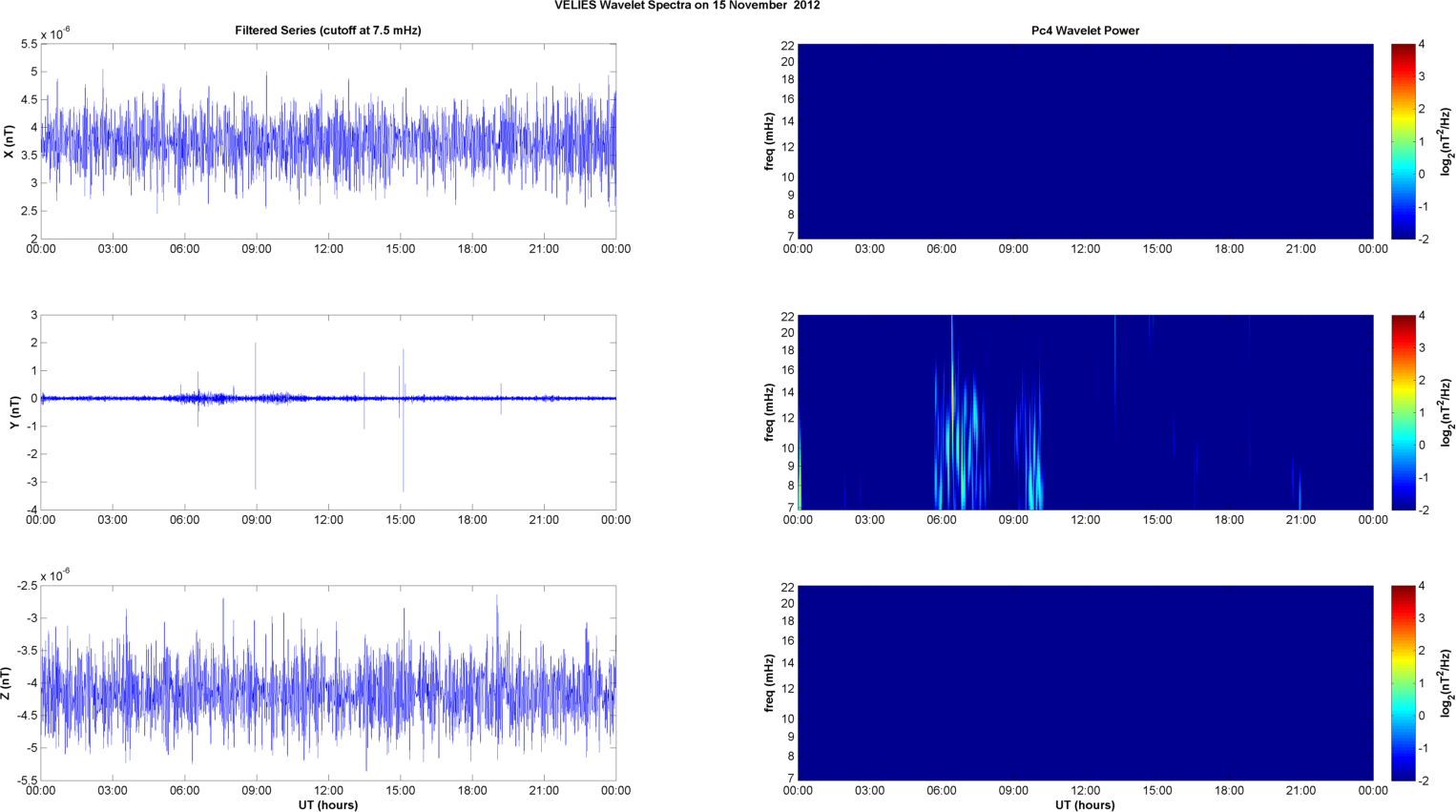Pick the colorbar next to the middle wavelet panel

tap(1403, 412)
